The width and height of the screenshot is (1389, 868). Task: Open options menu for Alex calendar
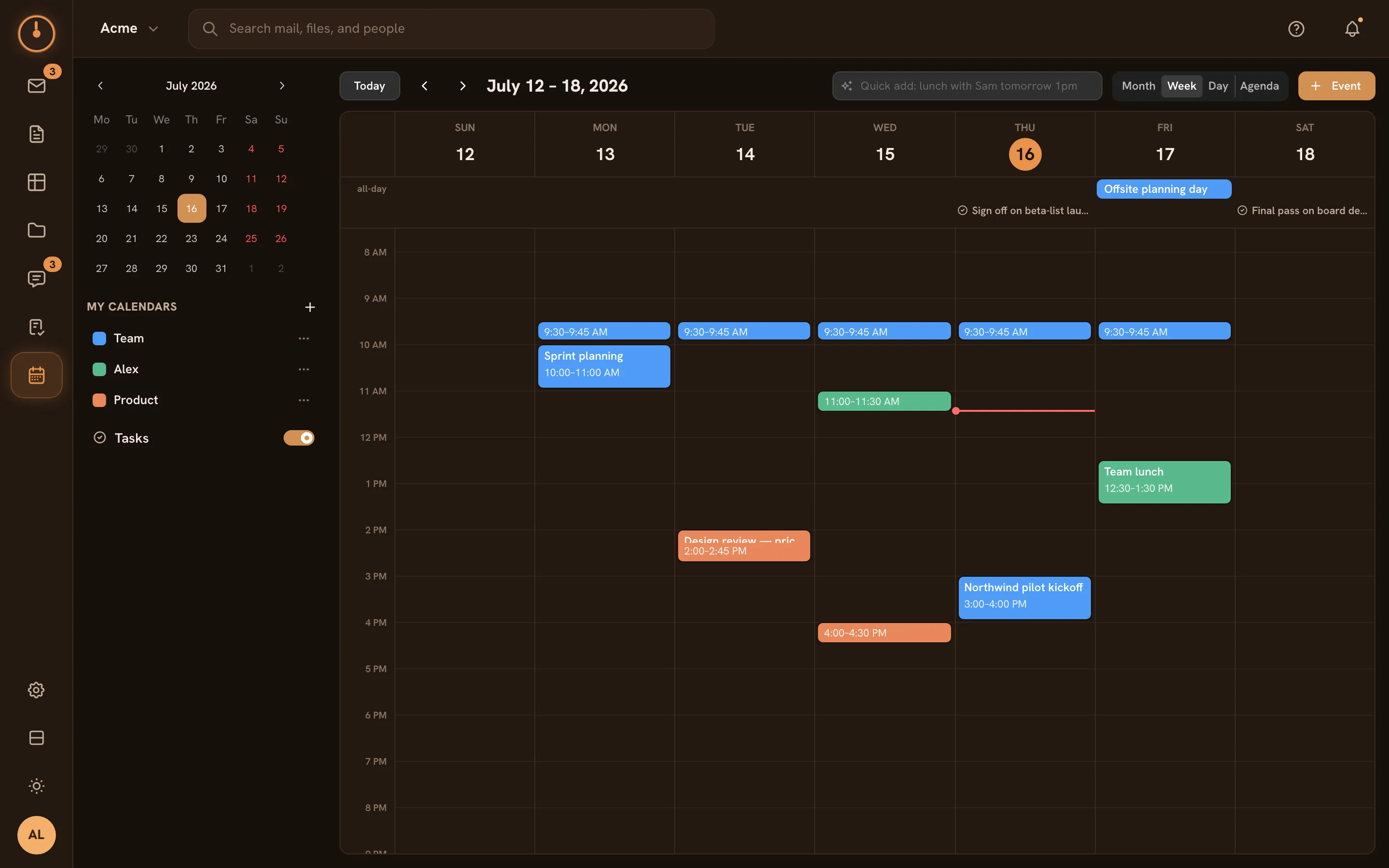pyautogui.click(x=304, y=369)
